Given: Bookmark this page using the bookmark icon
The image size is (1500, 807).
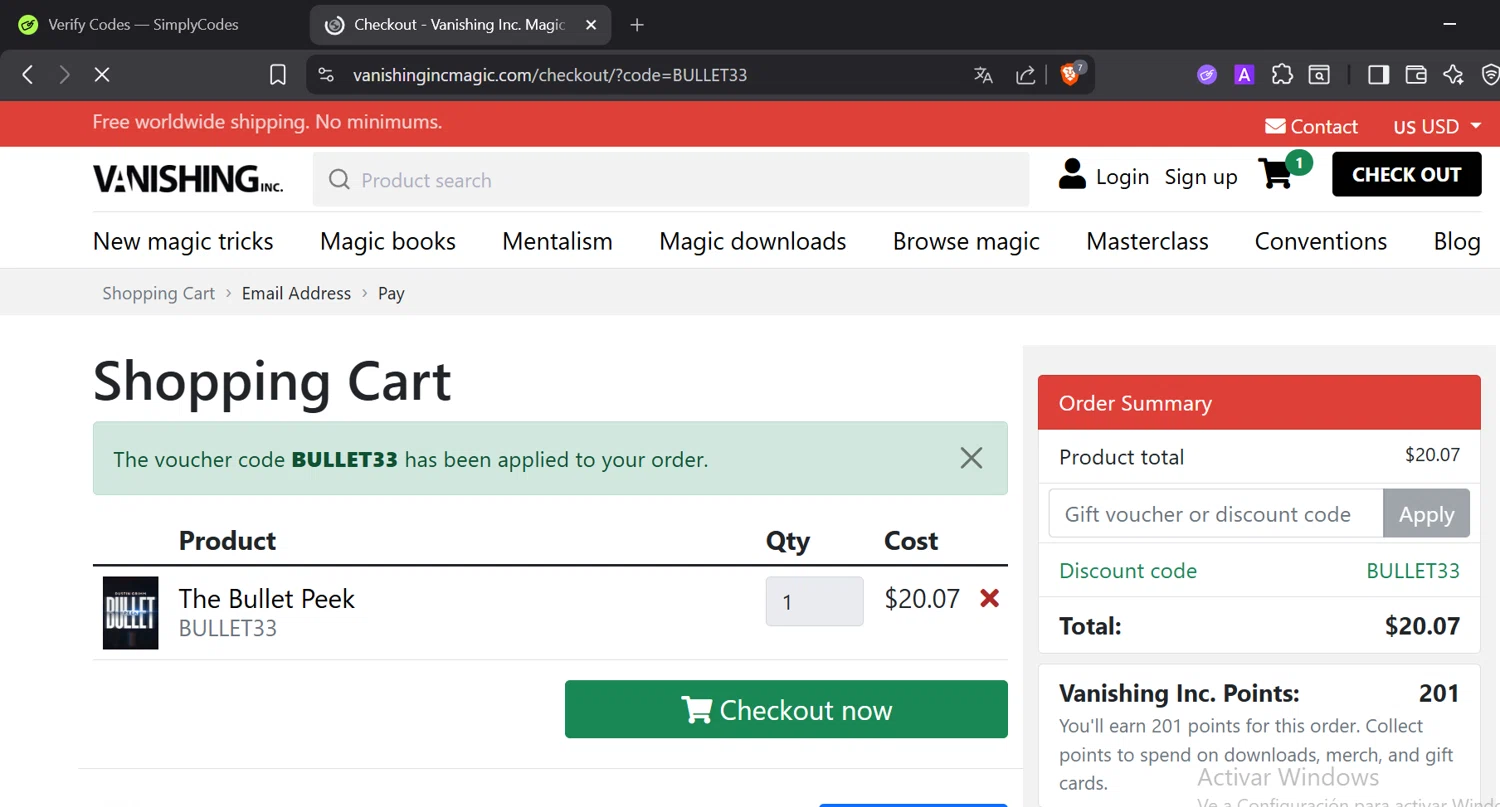Looking at the screenshot, I should point(278,75).
